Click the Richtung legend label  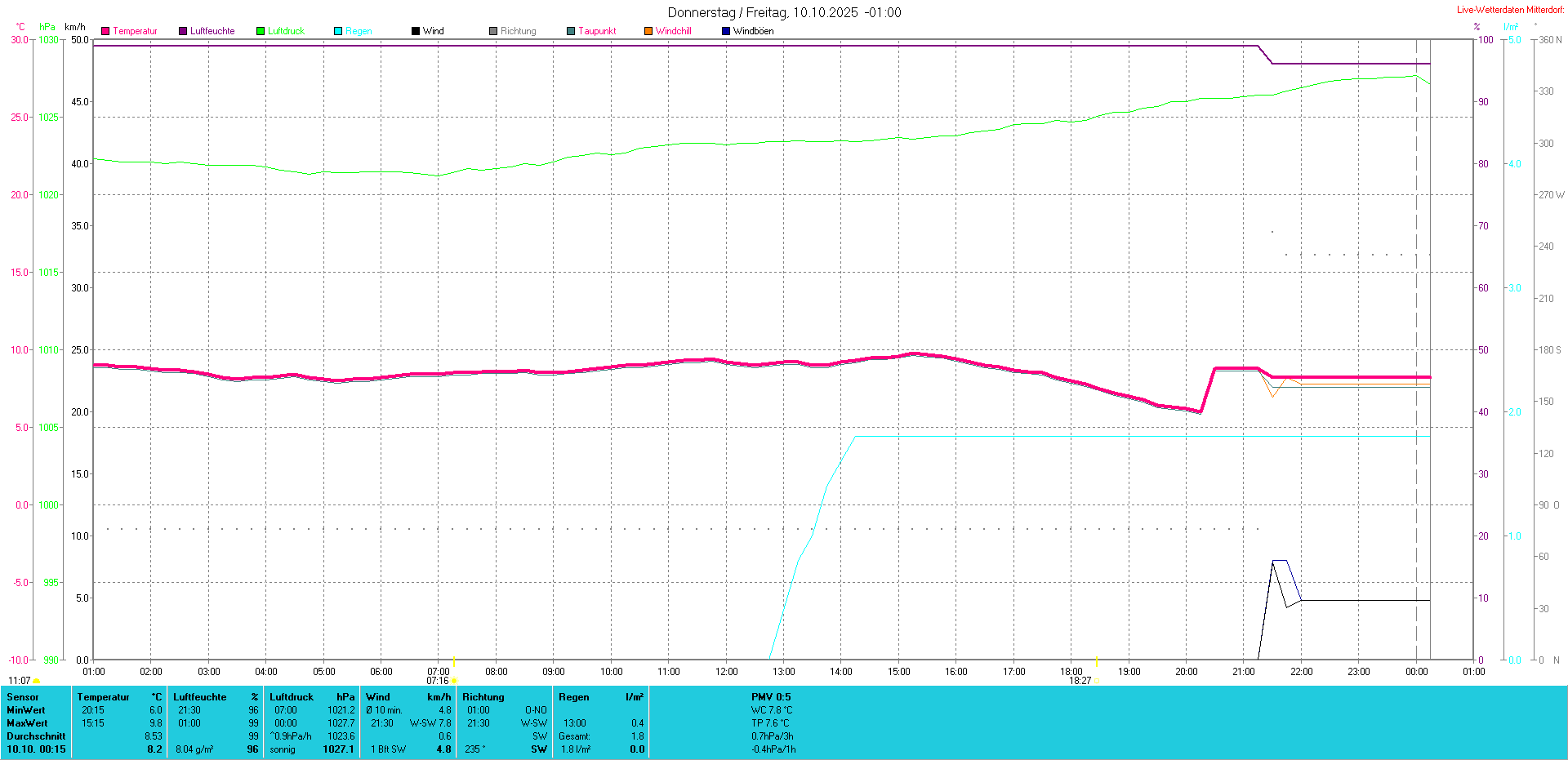[518, 31]
